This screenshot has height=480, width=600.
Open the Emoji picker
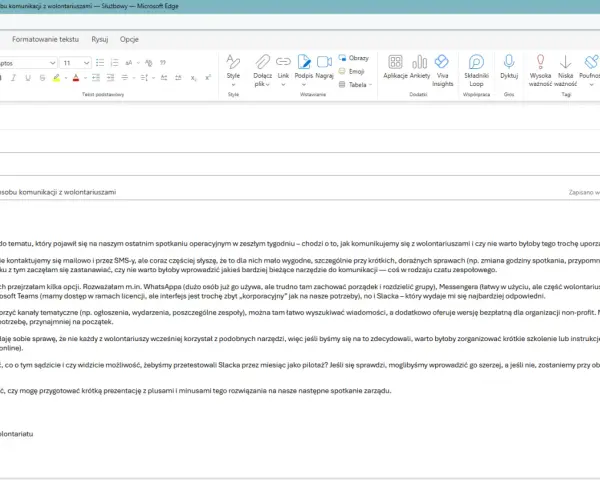click(x=352, y=71)
